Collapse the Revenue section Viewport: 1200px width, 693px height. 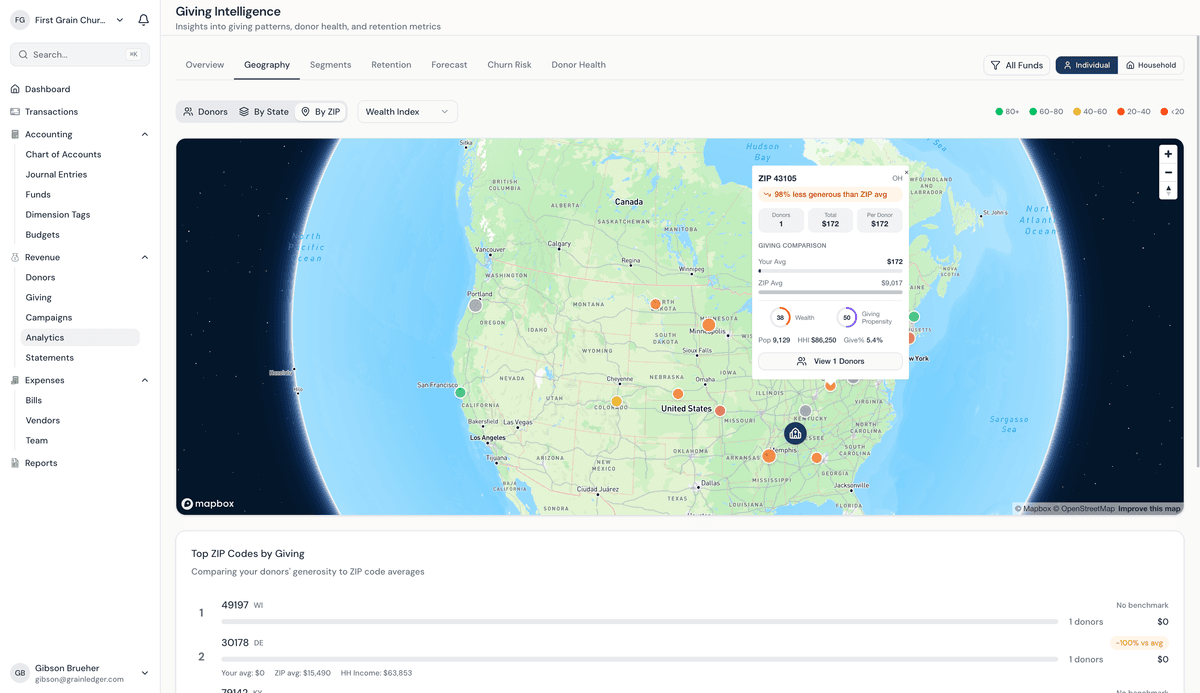pos(144,257)
